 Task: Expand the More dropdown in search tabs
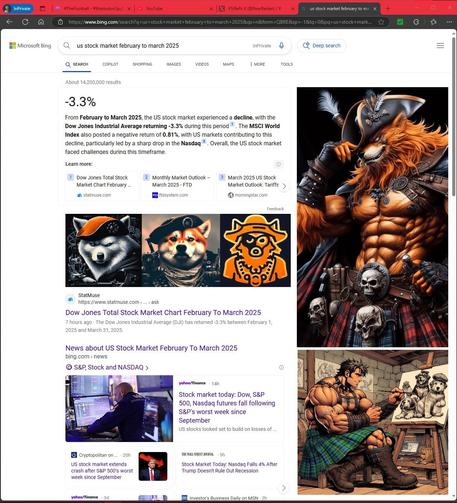tap(257, 64)
